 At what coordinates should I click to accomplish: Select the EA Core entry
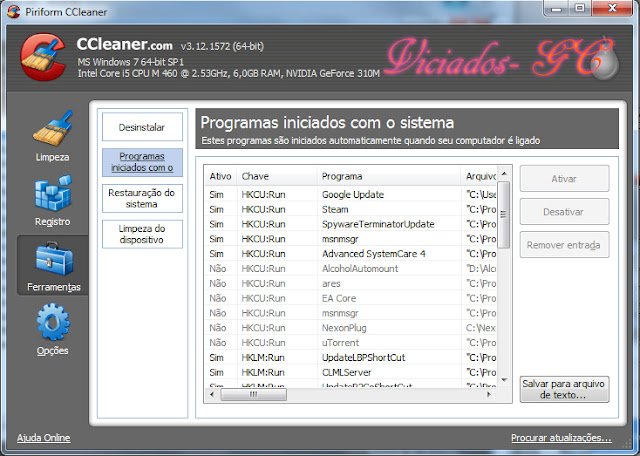coord(351,298)
